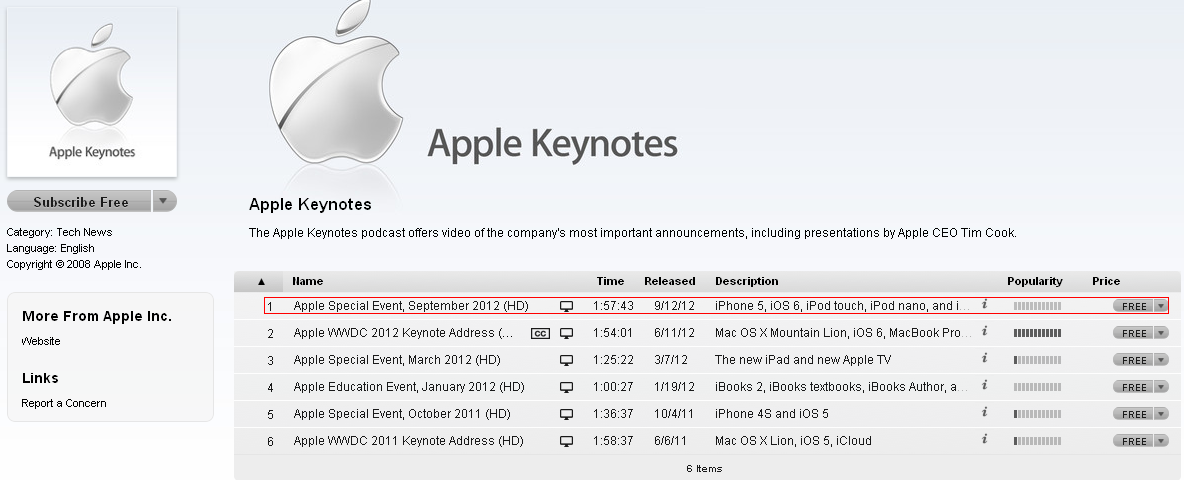Open info icon for iPhone 4S episode
The width and height of the screenshot is (1184, 480).
point(984,413)
